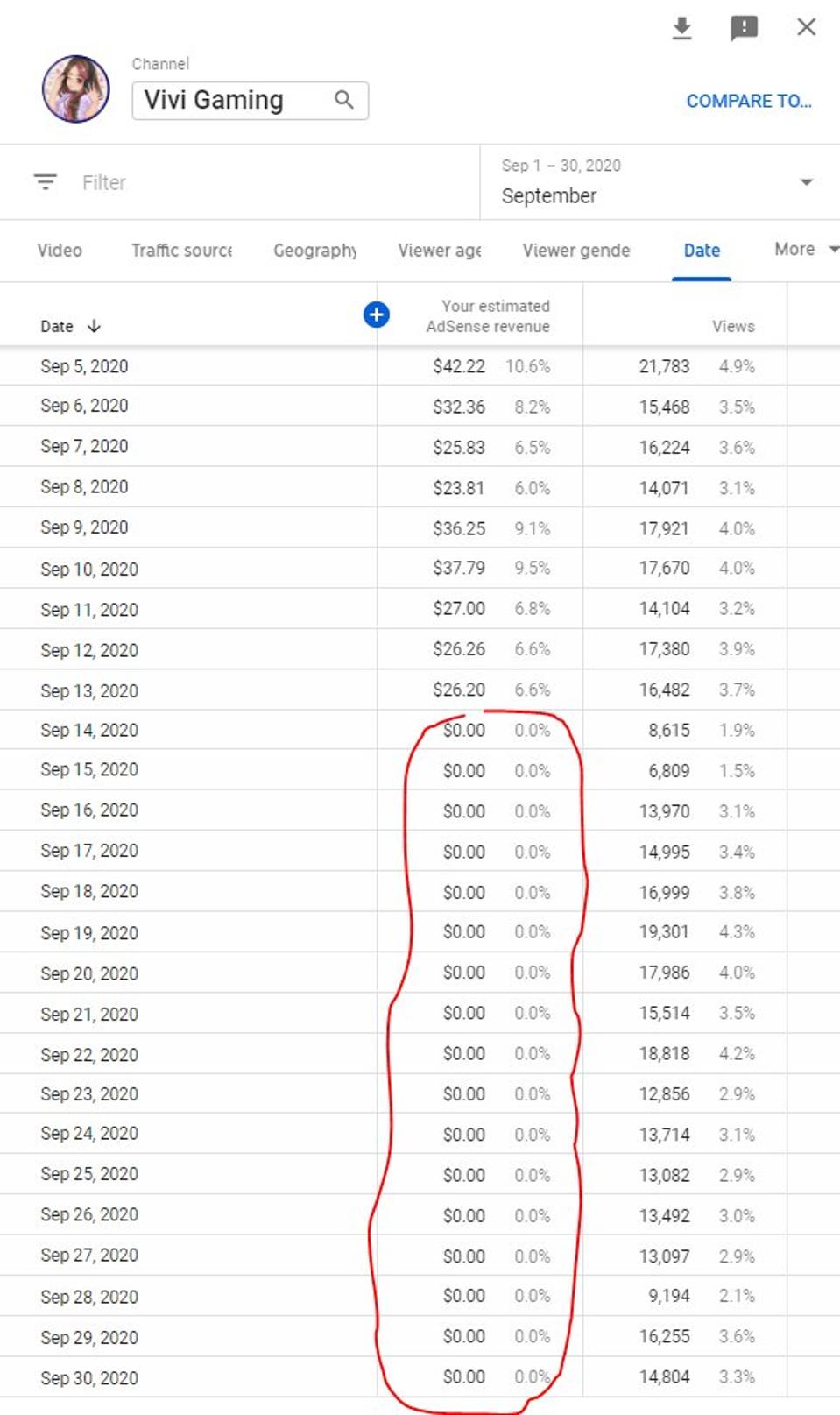Click the 6,809 views value
Screen dimensions: 840x1415
[669, 771]
